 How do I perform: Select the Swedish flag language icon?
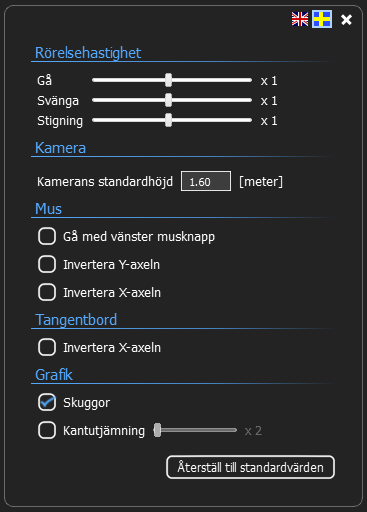tap(322, 19)
